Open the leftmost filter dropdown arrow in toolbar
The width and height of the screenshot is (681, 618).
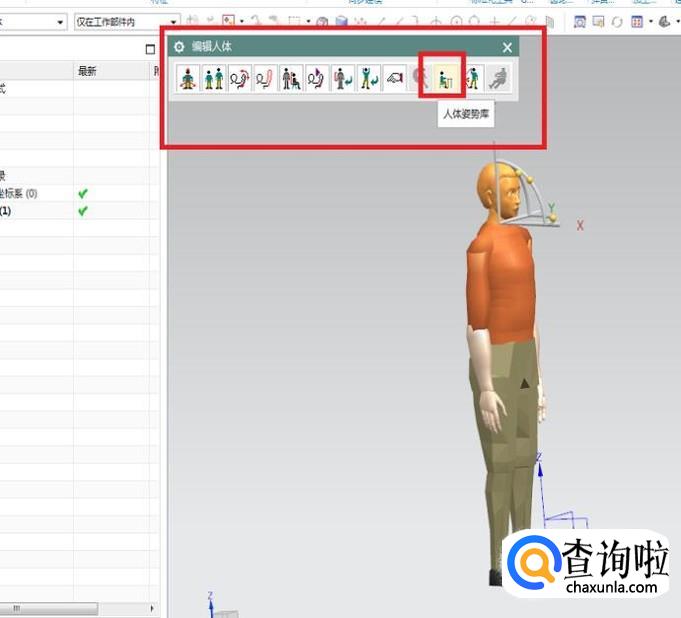pos(61,21)
